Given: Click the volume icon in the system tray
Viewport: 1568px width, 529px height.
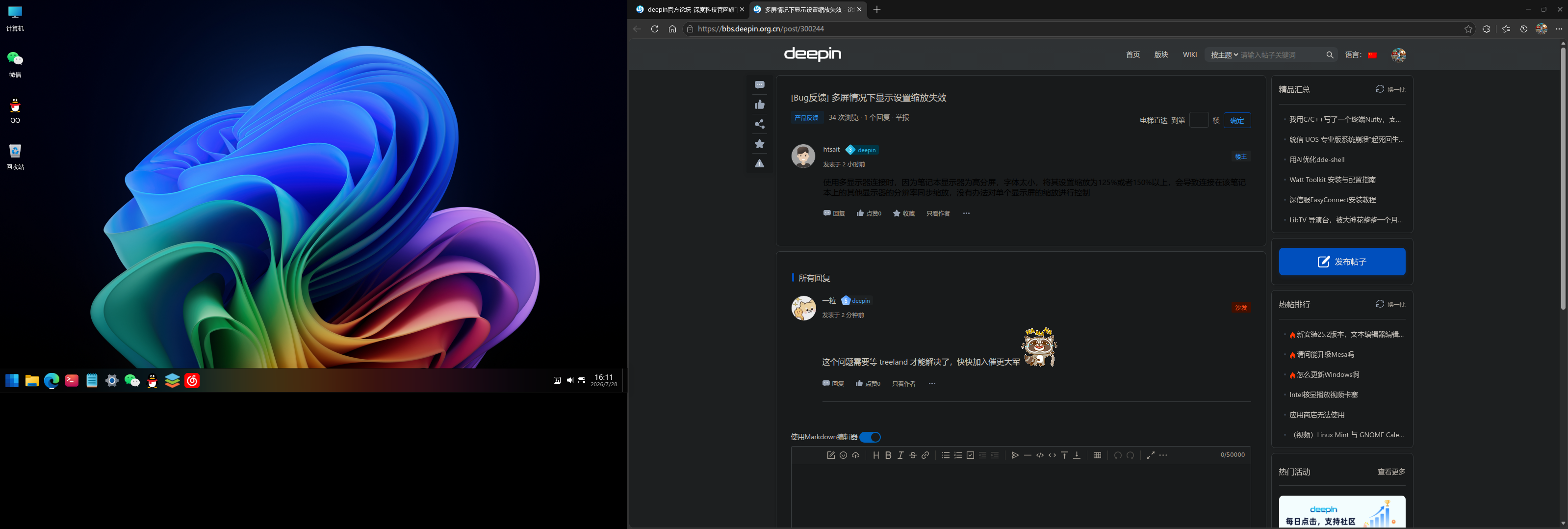Looking at the screenshot, I should tap(569, 380).
